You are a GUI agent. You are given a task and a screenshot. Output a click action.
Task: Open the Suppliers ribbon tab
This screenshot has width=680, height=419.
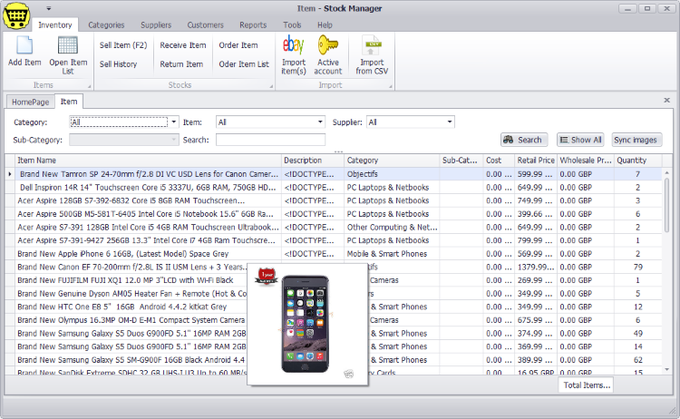[x=155, y=24]
